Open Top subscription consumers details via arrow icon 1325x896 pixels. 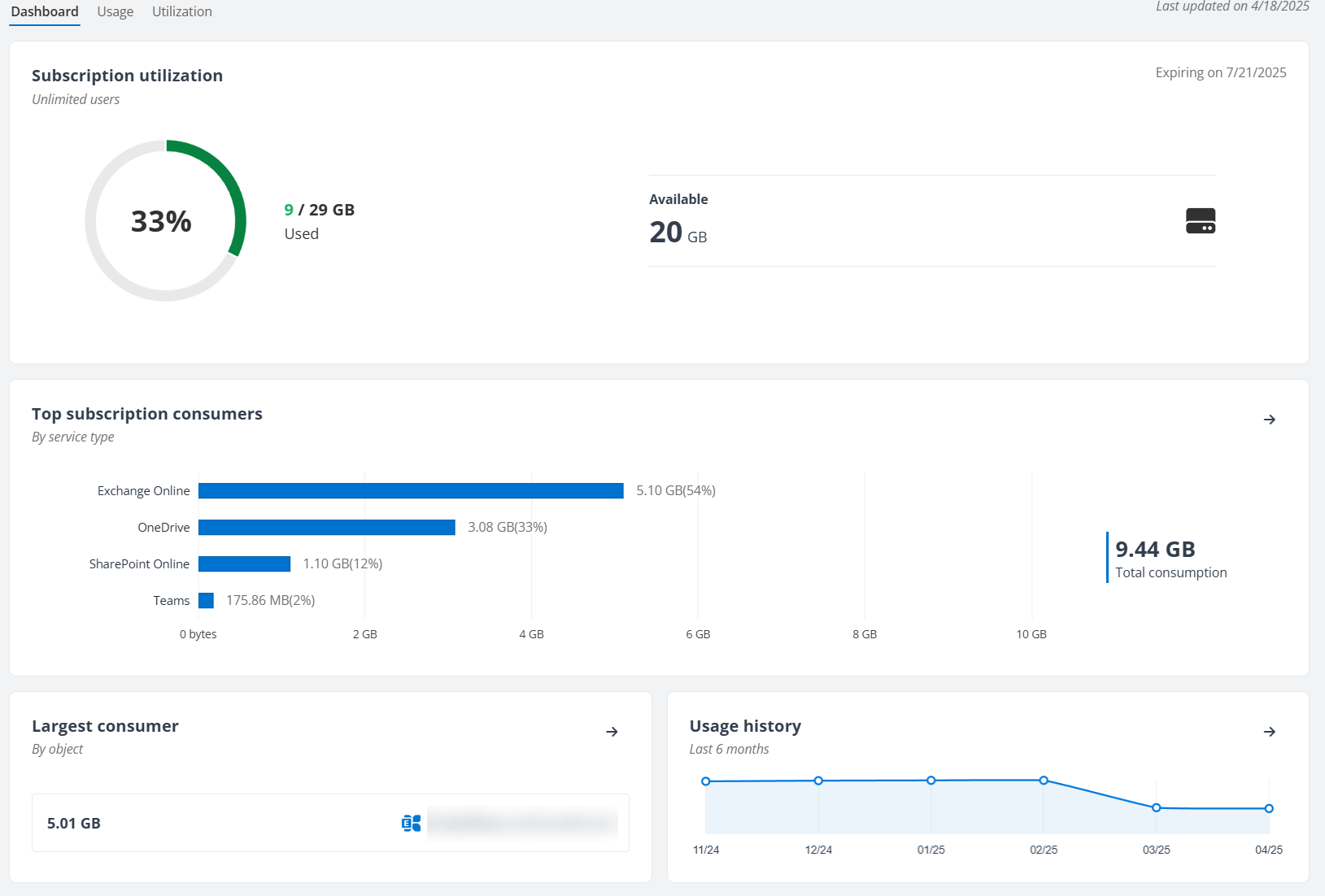[x=1270, y=420]
